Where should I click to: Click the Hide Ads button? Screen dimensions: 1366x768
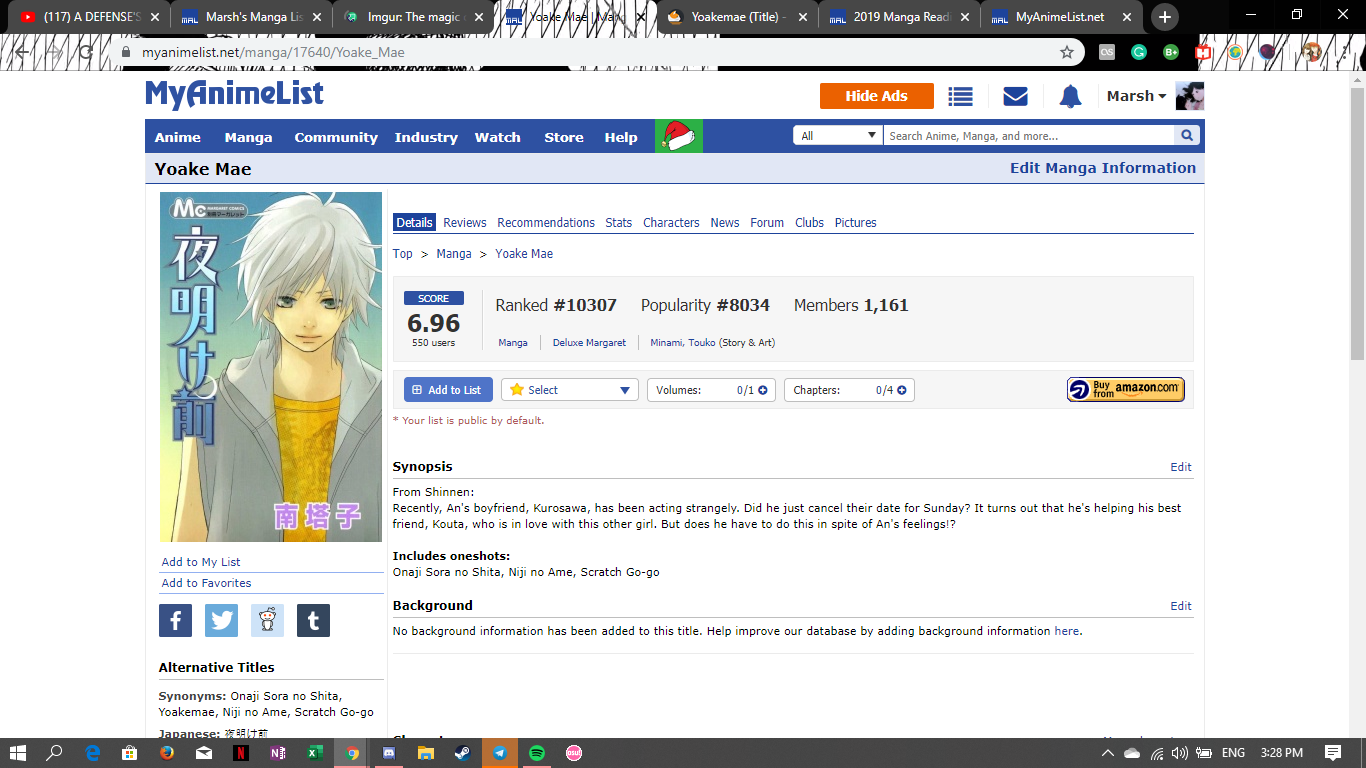[877, 96]
